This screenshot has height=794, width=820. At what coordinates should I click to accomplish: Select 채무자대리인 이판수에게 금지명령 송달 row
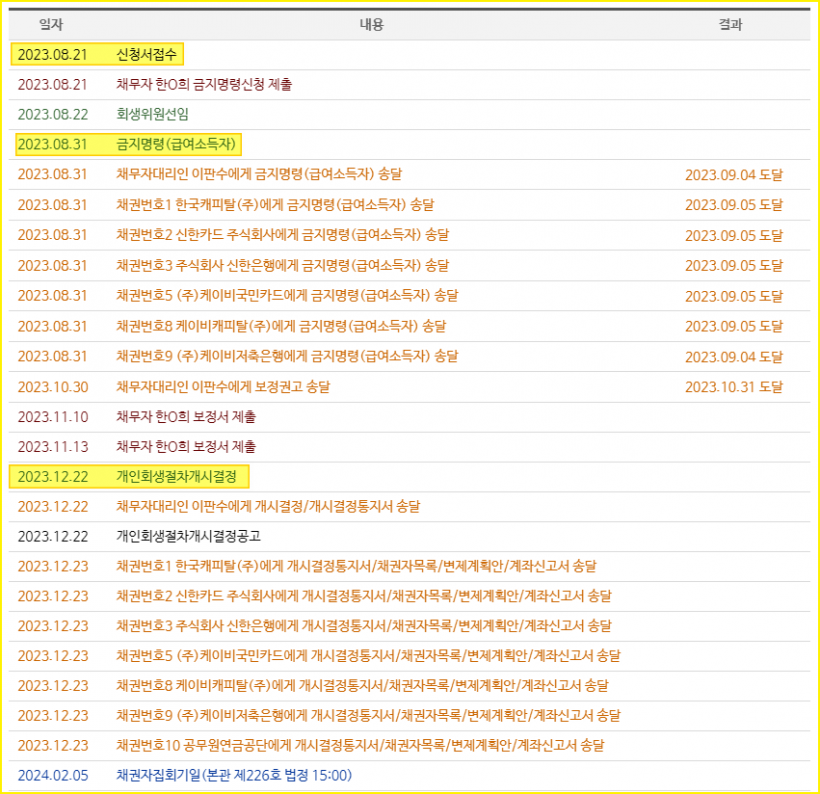pos(409,175)
